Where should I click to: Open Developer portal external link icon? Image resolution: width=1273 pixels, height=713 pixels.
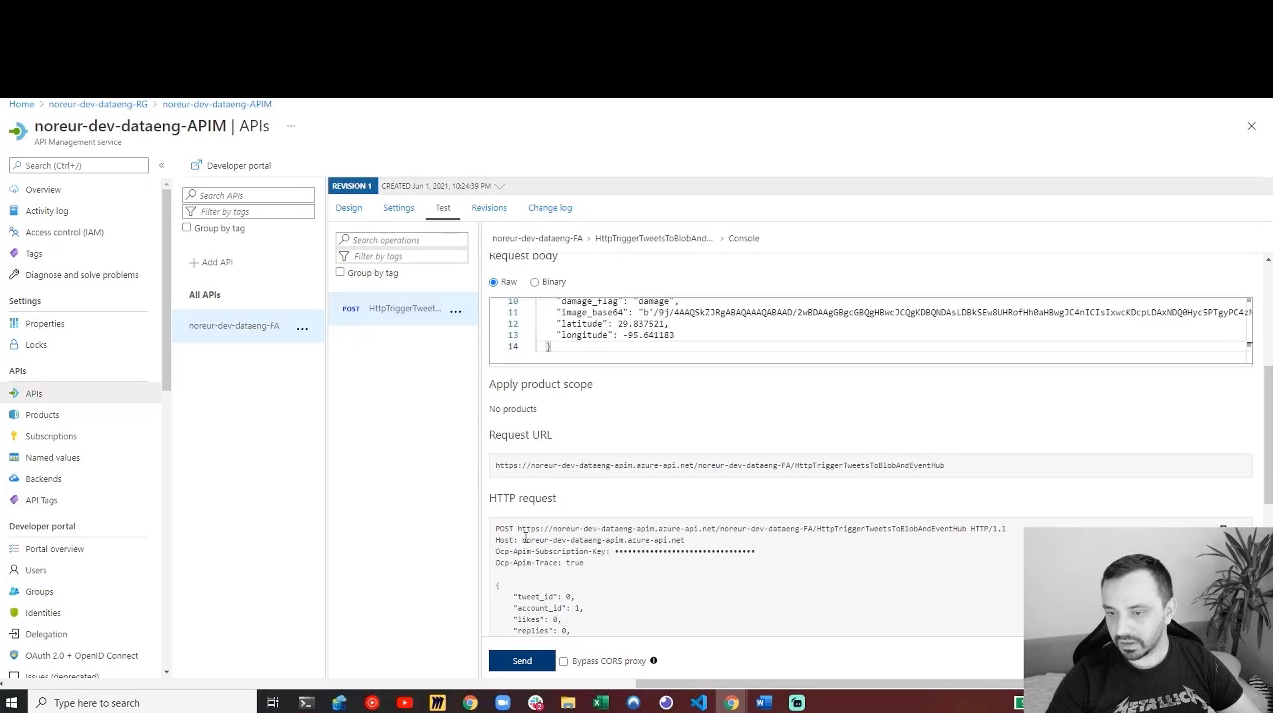196,165
